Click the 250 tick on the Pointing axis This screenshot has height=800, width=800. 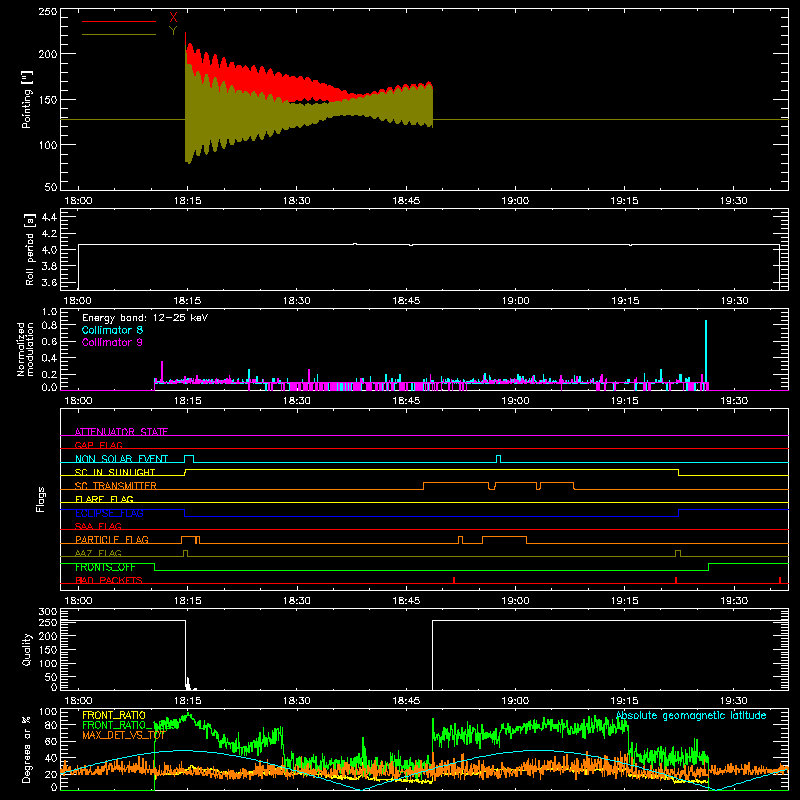[x=47, y=11]
